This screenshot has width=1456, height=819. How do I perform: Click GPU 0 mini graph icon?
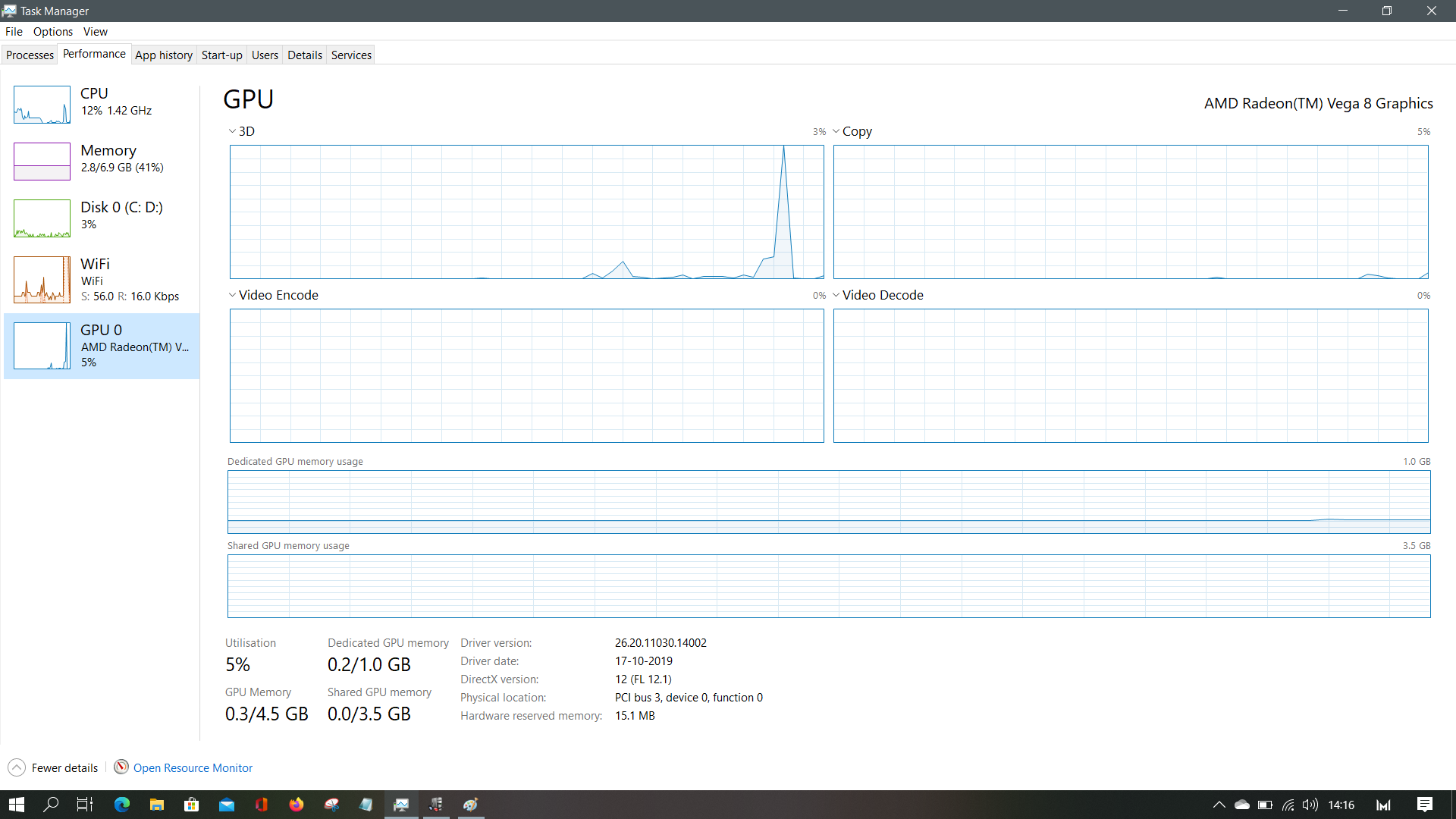pos(42,346)
